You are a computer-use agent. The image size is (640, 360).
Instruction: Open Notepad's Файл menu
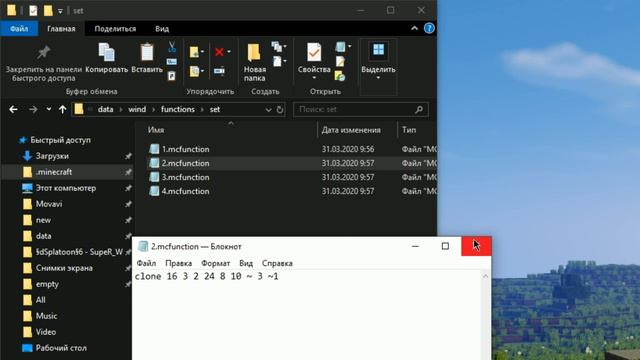[146, 263]
